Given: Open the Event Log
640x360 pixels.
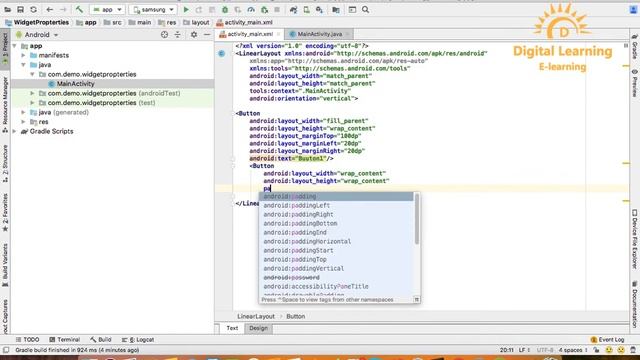Looking at the screenshot, I should pos(607,339).
